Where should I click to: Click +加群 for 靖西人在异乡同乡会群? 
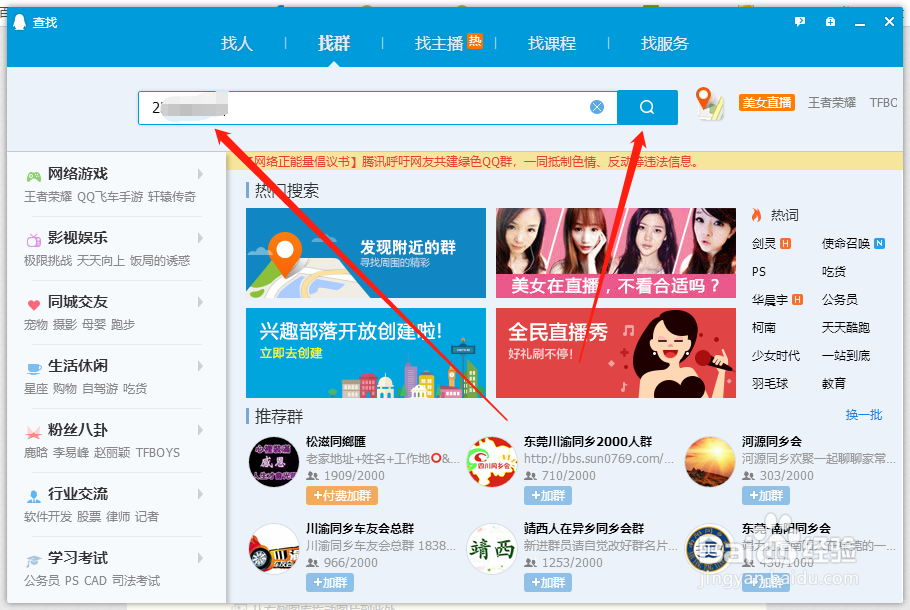548,583
